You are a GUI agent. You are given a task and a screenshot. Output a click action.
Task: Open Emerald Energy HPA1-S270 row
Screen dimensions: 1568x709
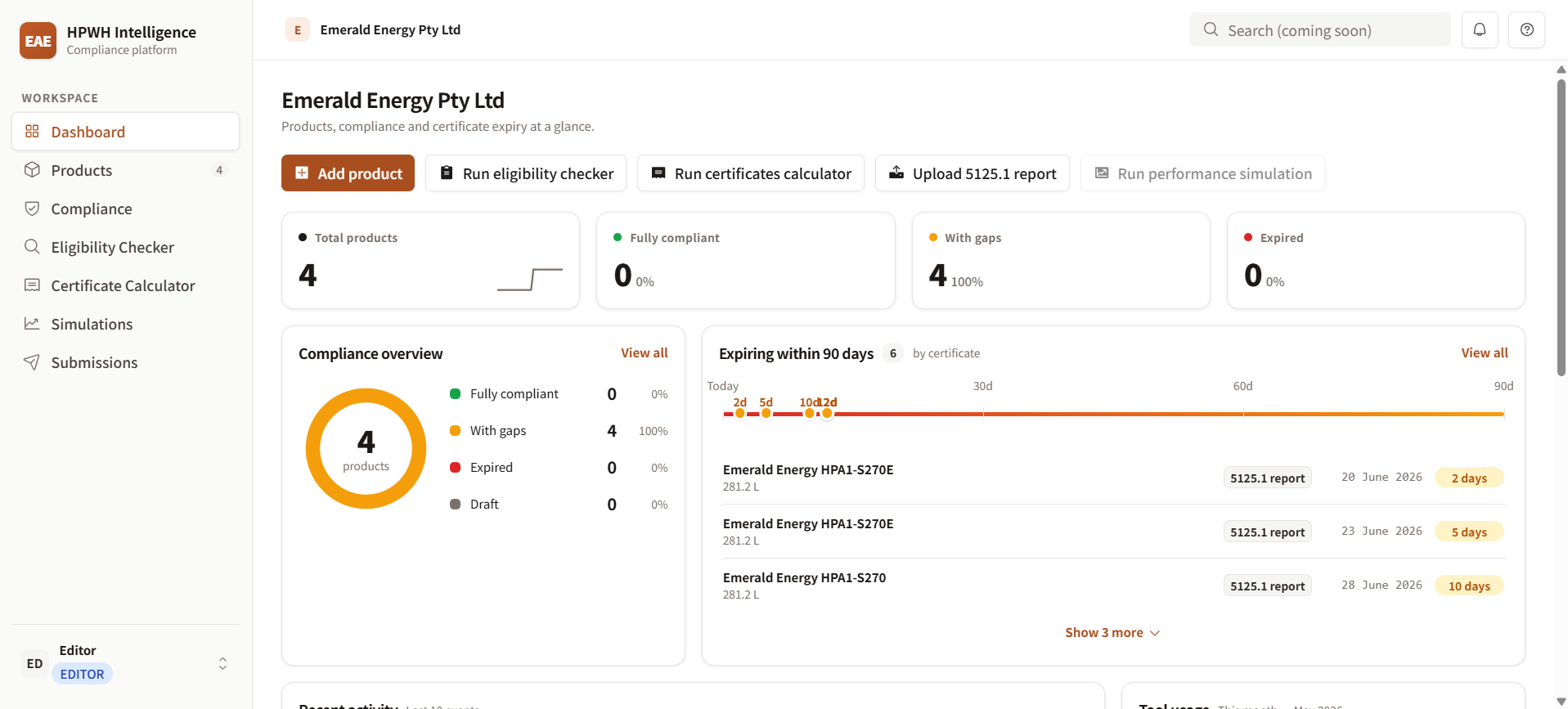(x=1113, y=586)
